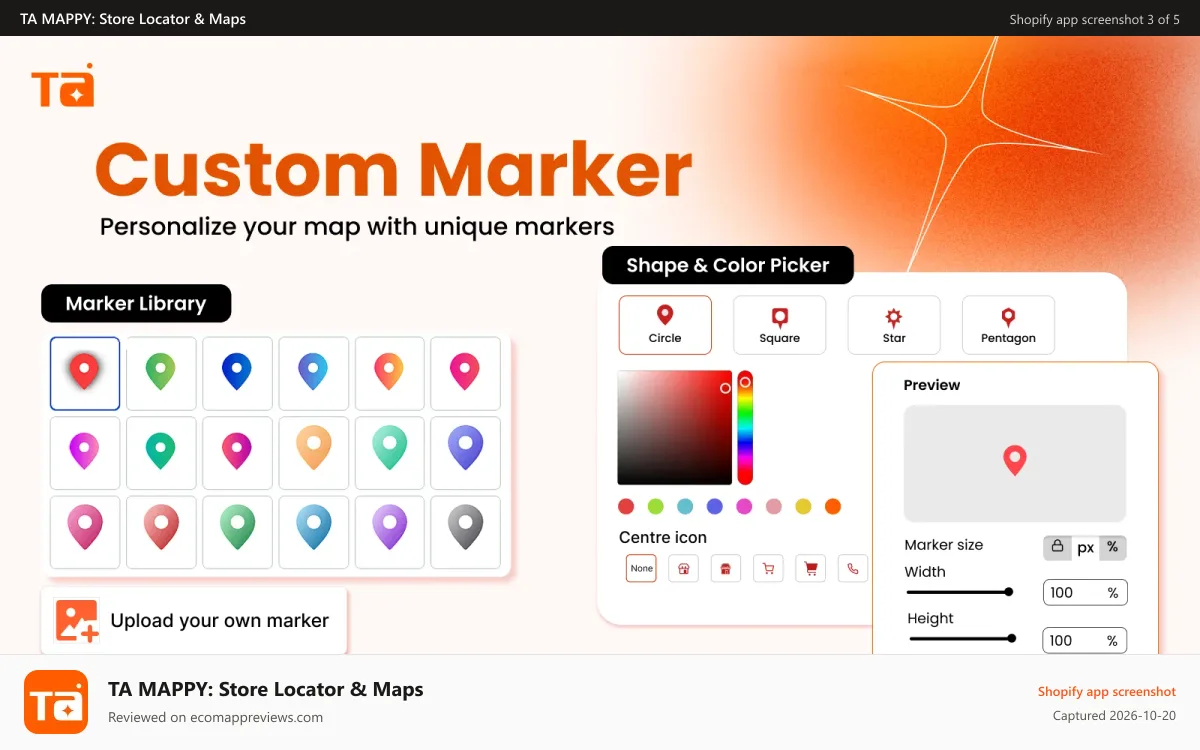Pick the magenta preset color swatch

click(744, 507)
